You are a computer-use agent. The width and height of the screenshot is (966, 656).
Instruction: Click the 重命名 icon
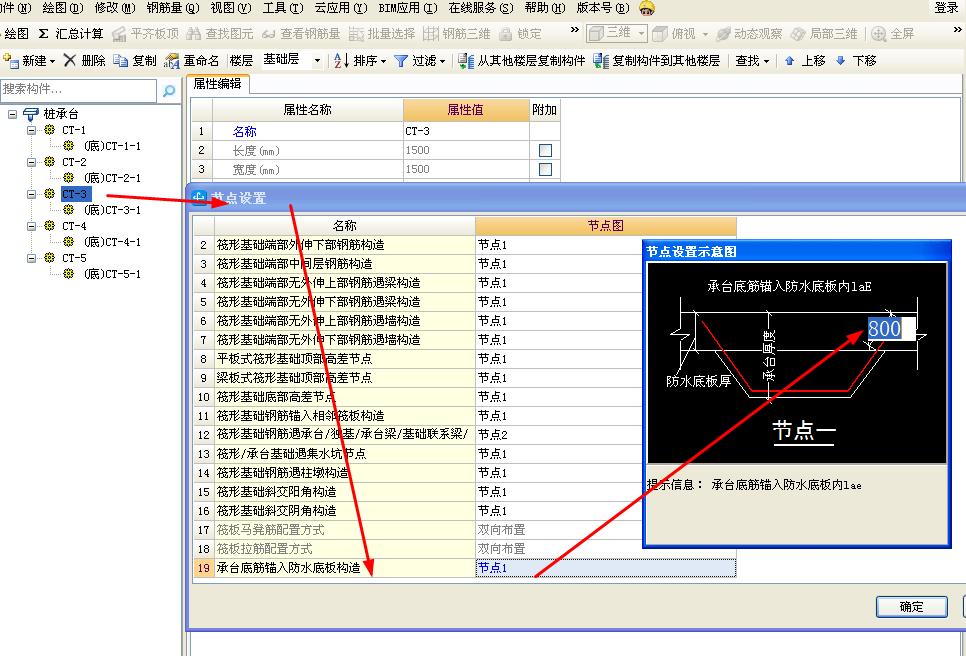171,60
